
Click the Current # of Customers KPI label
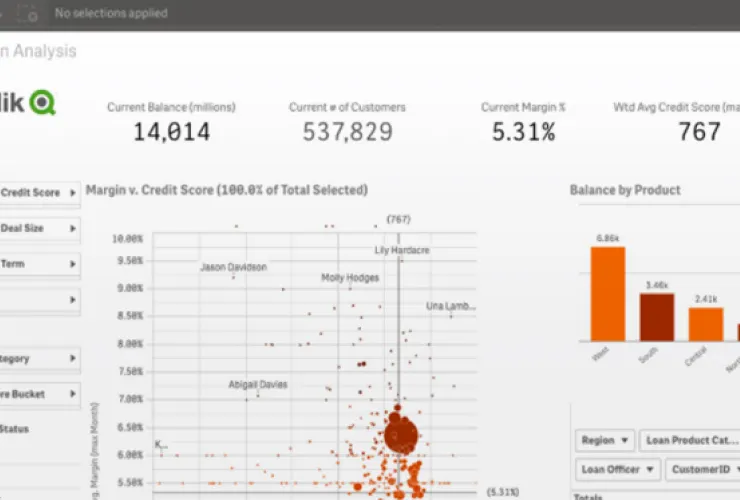(x=347, y=107)
